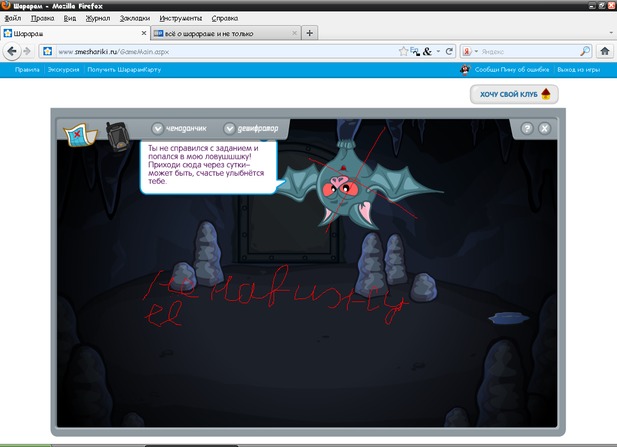617x447 pixels.
Task: Close the Шарарам tab
Action: 144,33
